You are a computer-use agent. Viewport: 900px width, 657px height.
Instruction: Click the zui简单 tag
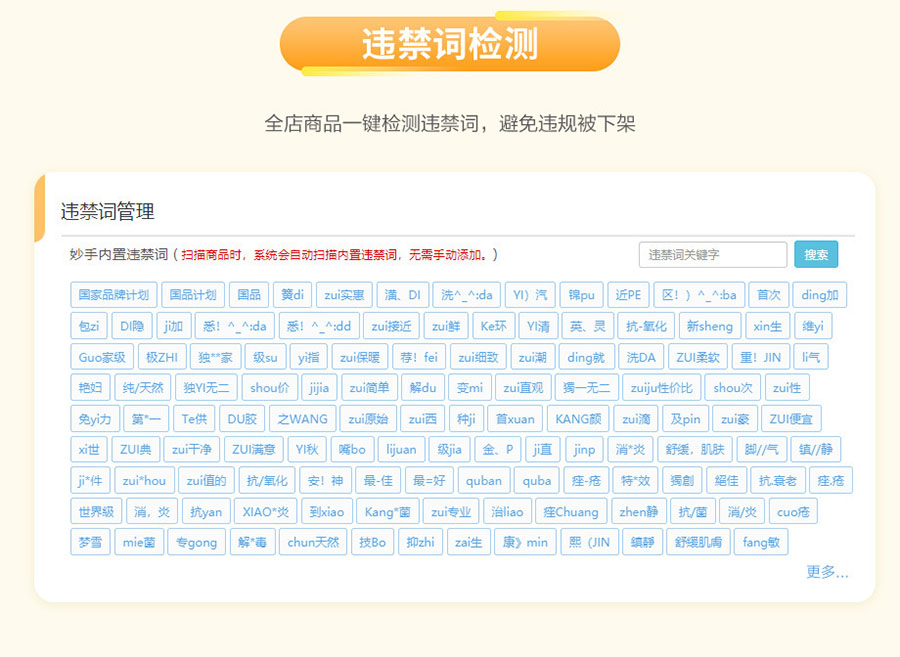pos(367,388)
